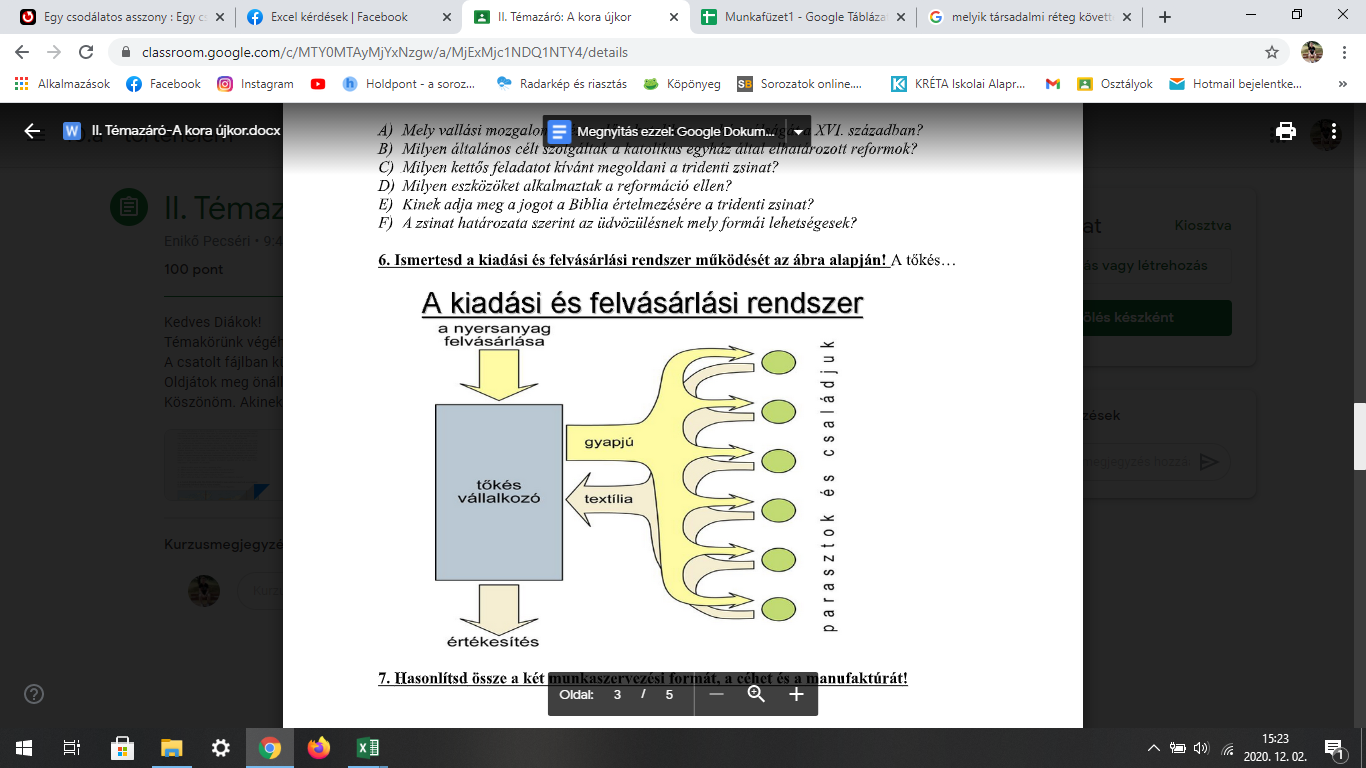Bookmark page with the star icon
1366x768 pixels.
click(1272, 52)
